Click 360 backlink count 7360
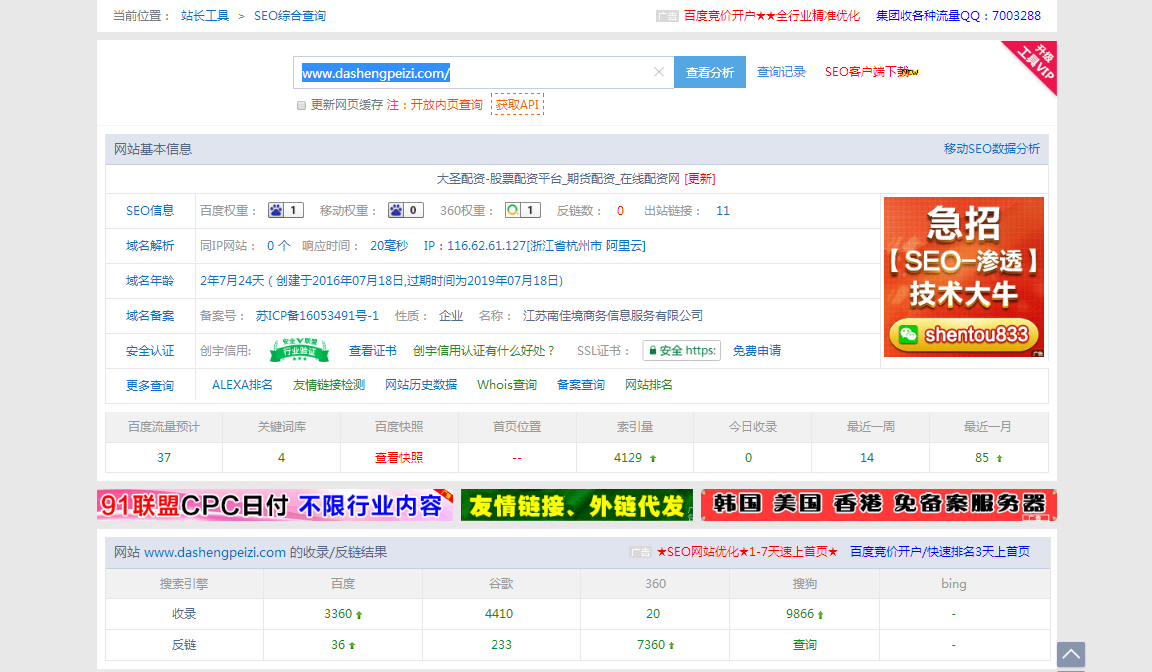 click(x=651, y=645)
